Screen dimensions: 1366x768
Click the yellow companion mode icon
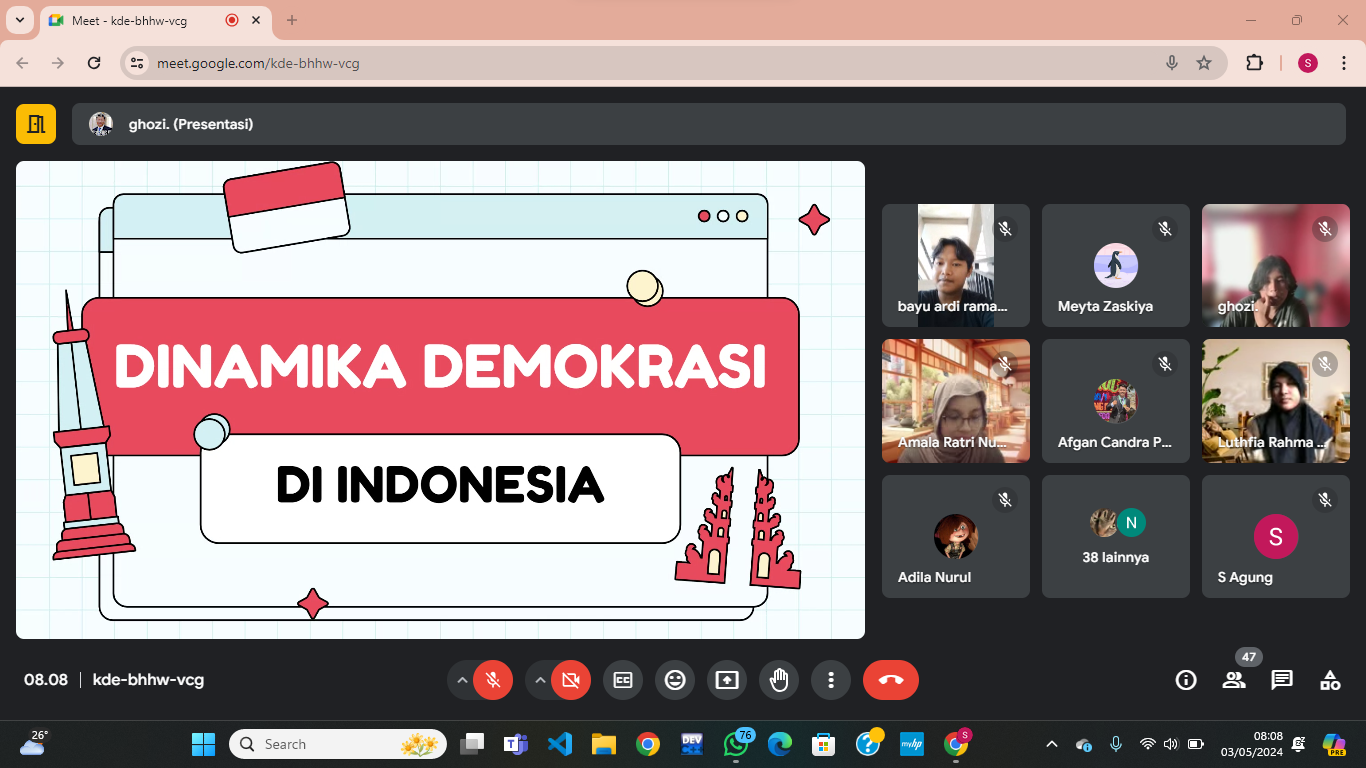pyautogui.click(x=36, y=124)
